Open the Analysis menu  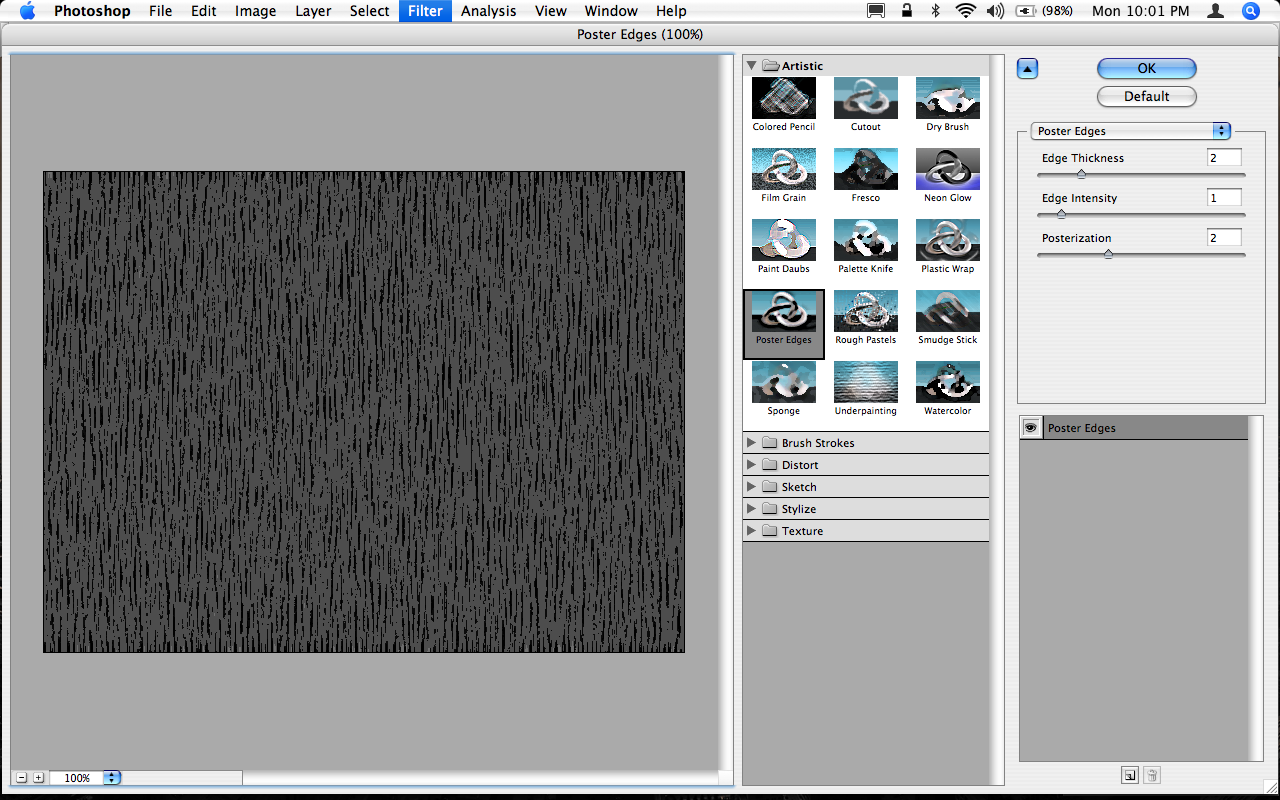click(489, 11)
